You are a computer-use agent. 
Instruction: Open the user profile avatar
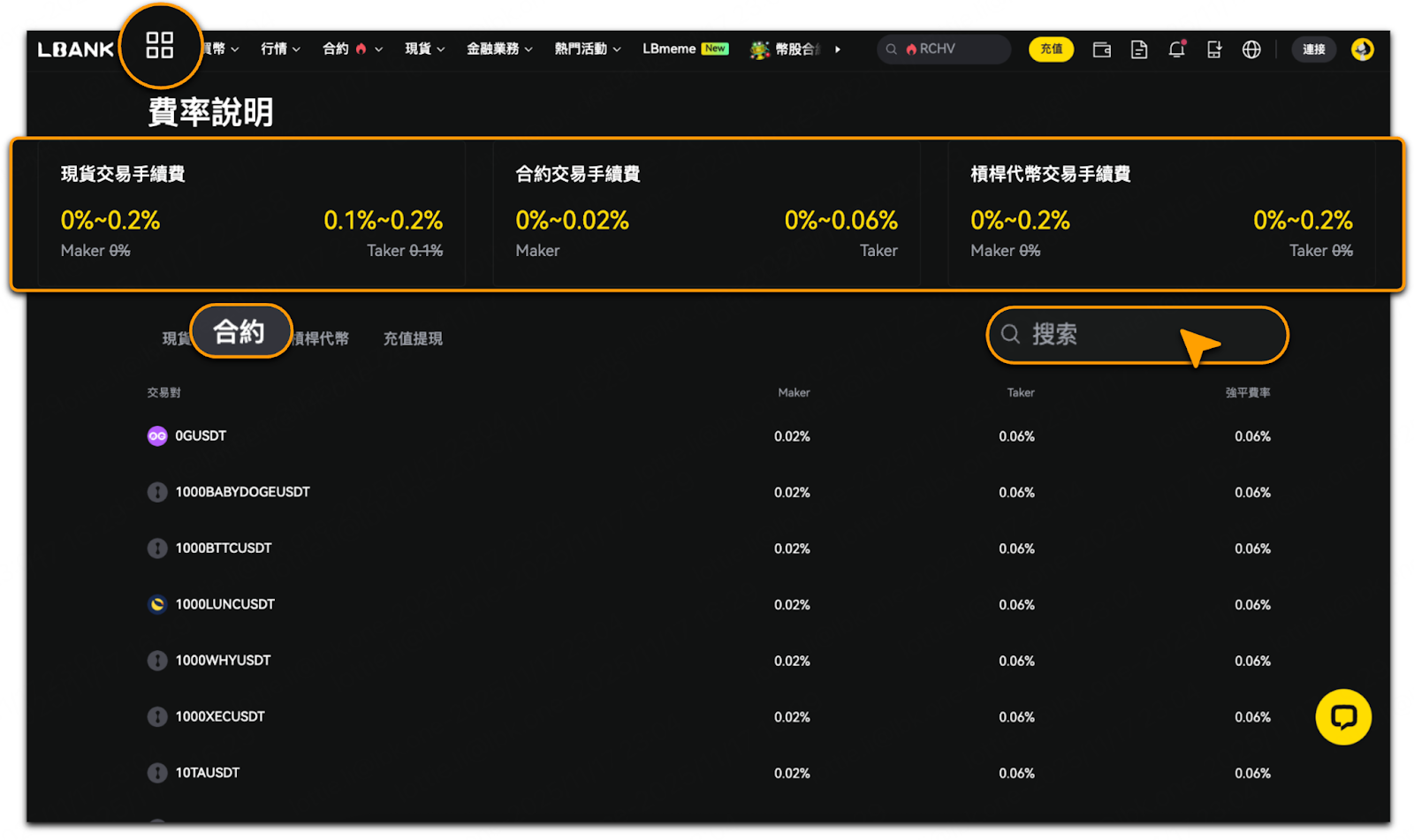(x=1362, y=49)
